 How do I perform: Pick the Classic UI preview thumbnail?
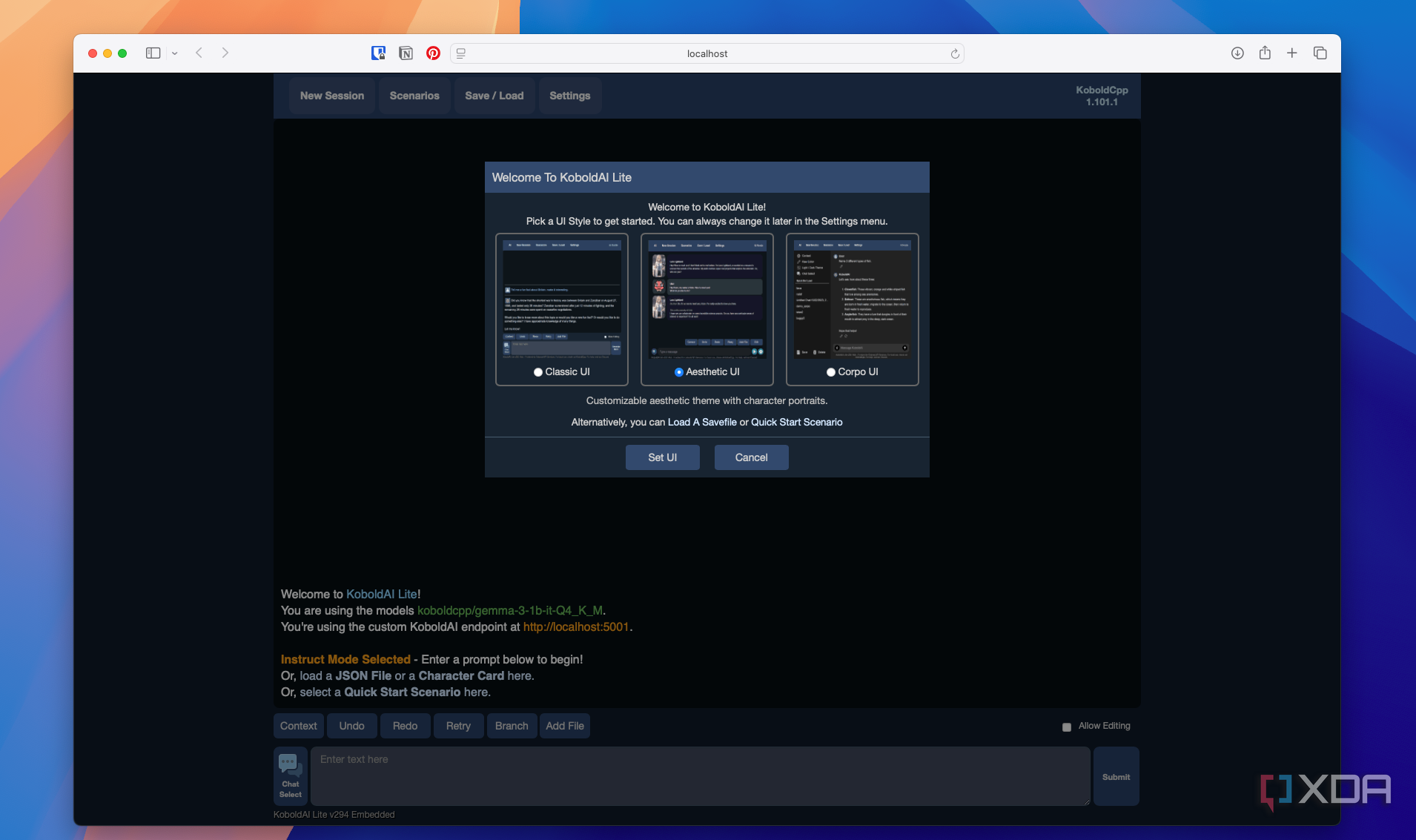point(562,299)
